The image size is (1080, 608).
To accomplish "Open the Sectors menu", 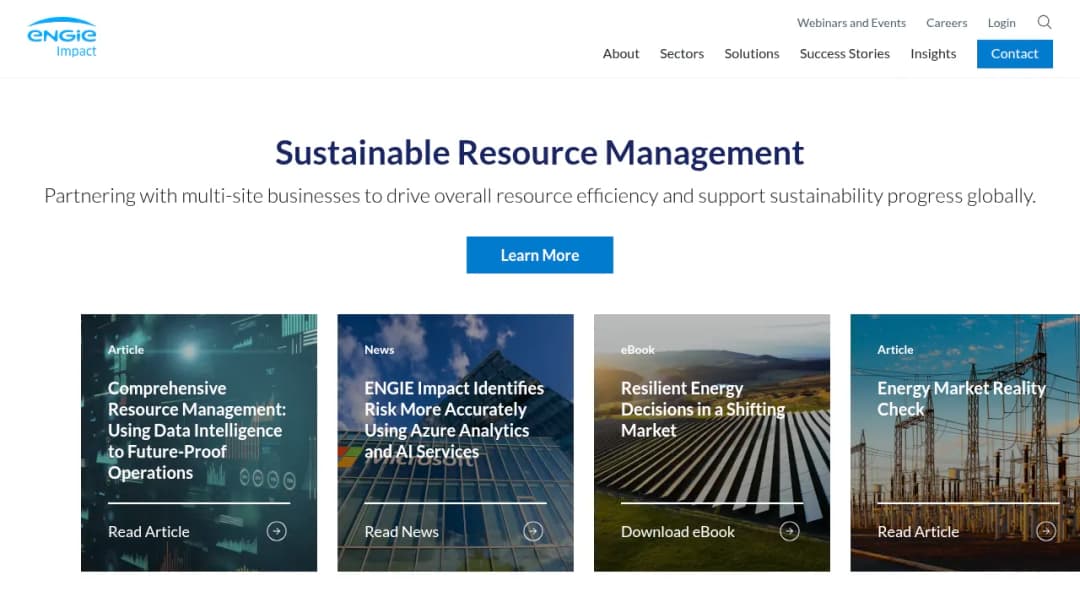I will (x=682, y=54).
